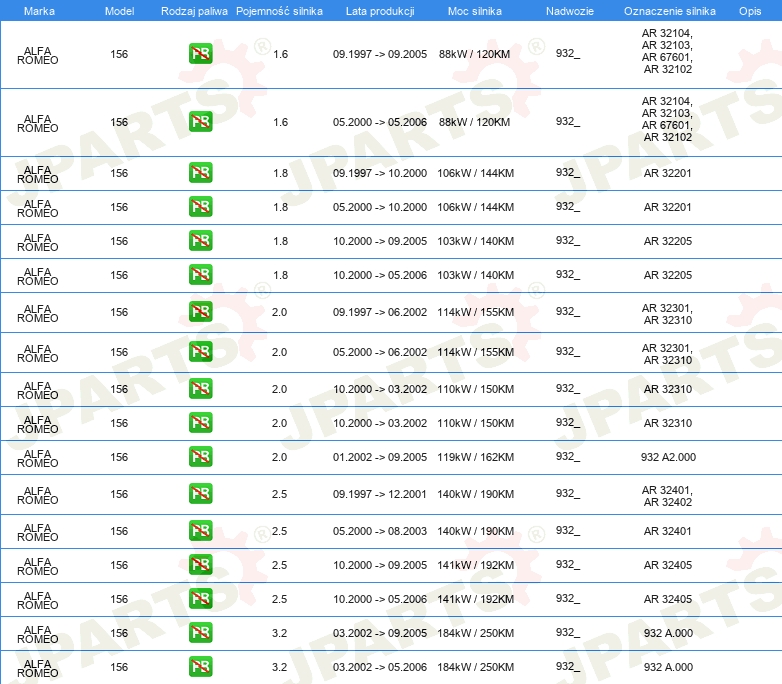Image resolution: width=782 pixels, height=684 pixels.
Task: Click fuel icon for 1.6 engine 05.2000 -> 05.2006
Action: [x=200, y=122]
